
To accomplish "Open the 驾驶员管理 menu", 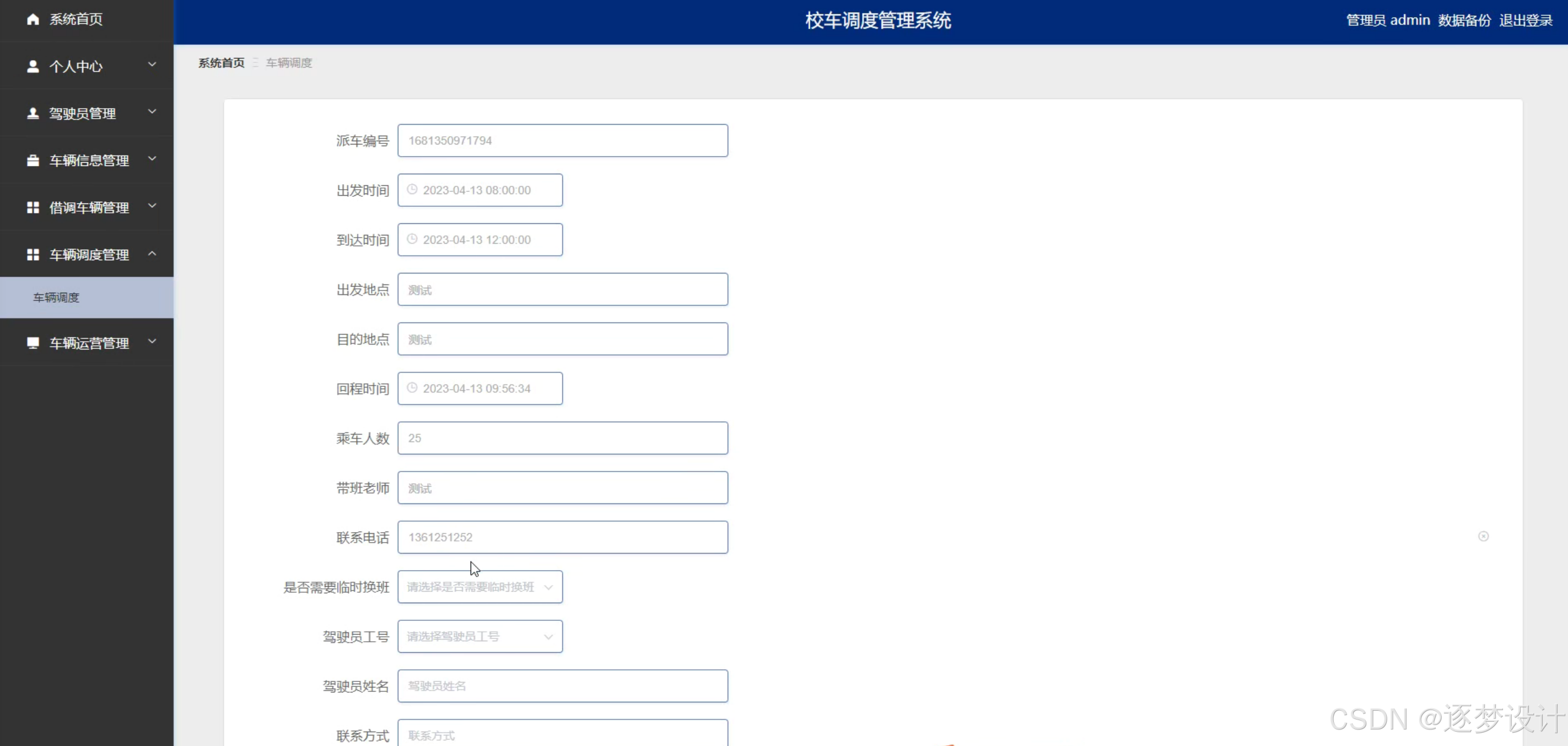I will tap(87, 113).
